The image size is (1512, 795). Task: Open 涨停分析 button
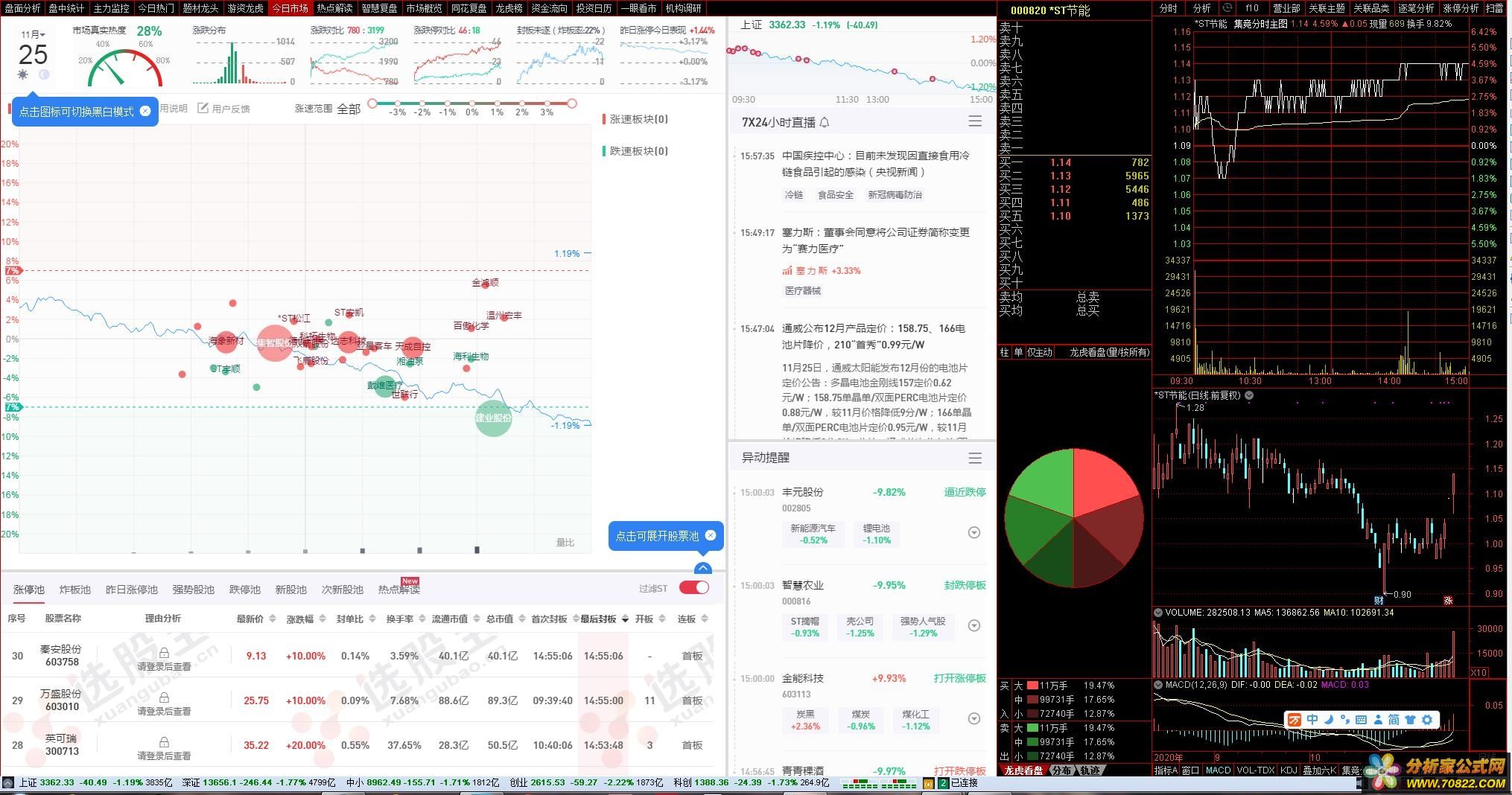click(x=1461, y=8)
